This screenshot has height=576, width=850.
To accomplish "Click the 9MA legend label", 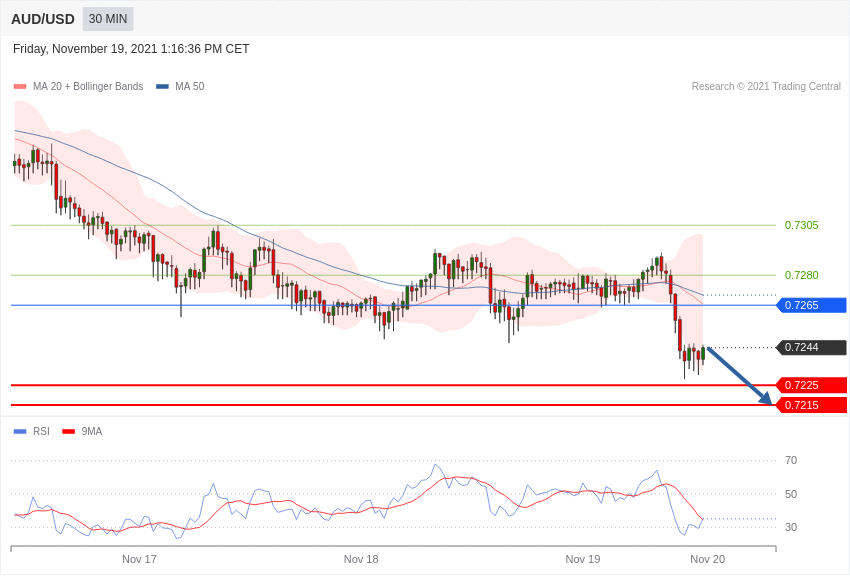I will click(x=92, y=431).
